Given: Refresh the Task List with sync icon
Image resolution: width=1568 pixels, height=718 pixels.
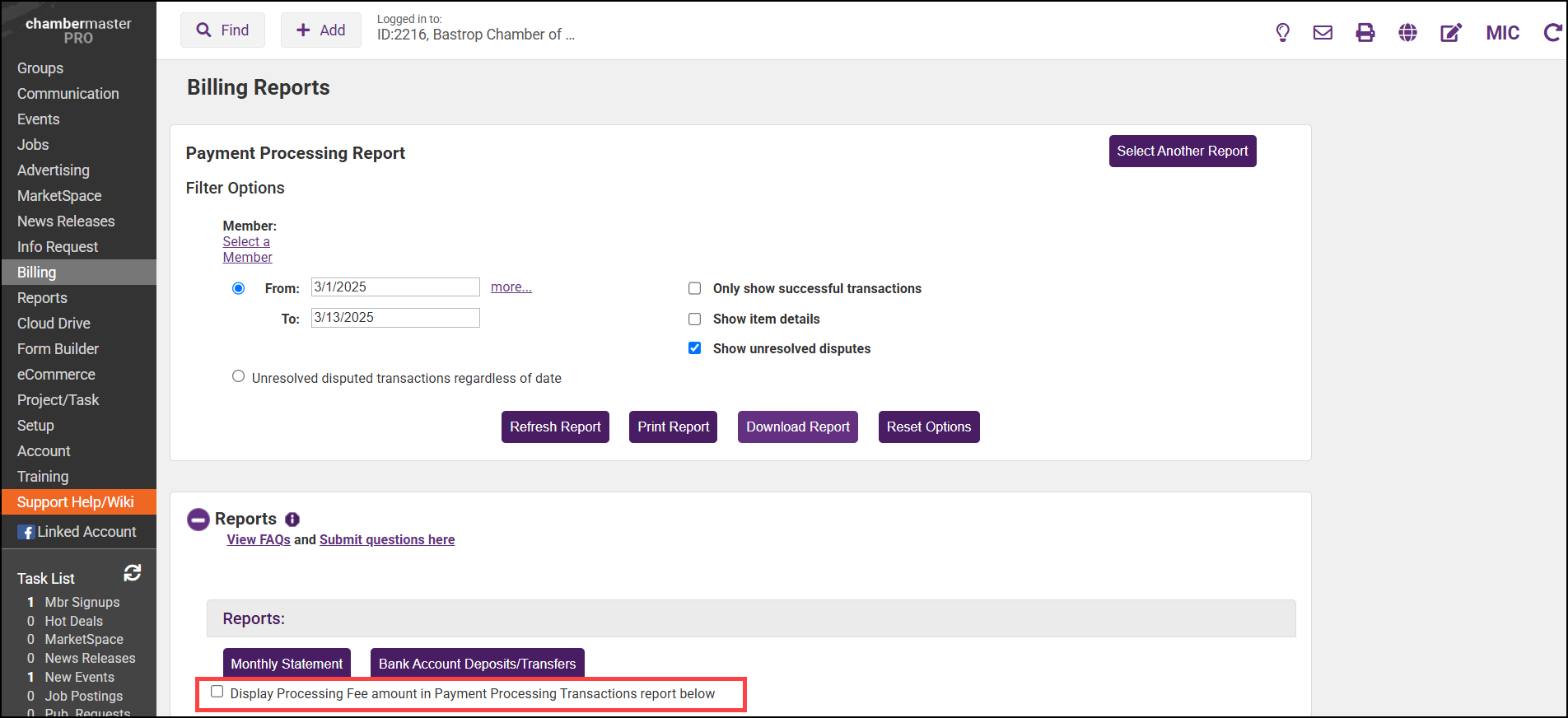Looking at the screenshot, I should click(x=132, y=573).
